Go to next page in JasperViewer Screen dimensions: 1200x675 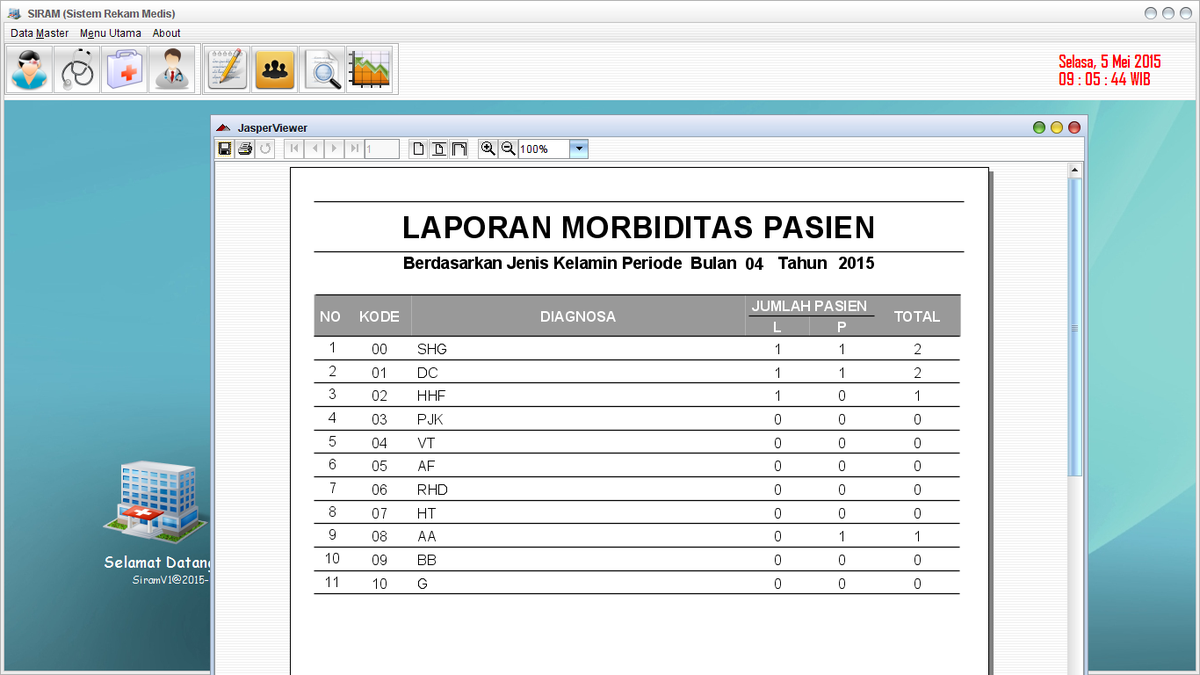pos(334,149)
